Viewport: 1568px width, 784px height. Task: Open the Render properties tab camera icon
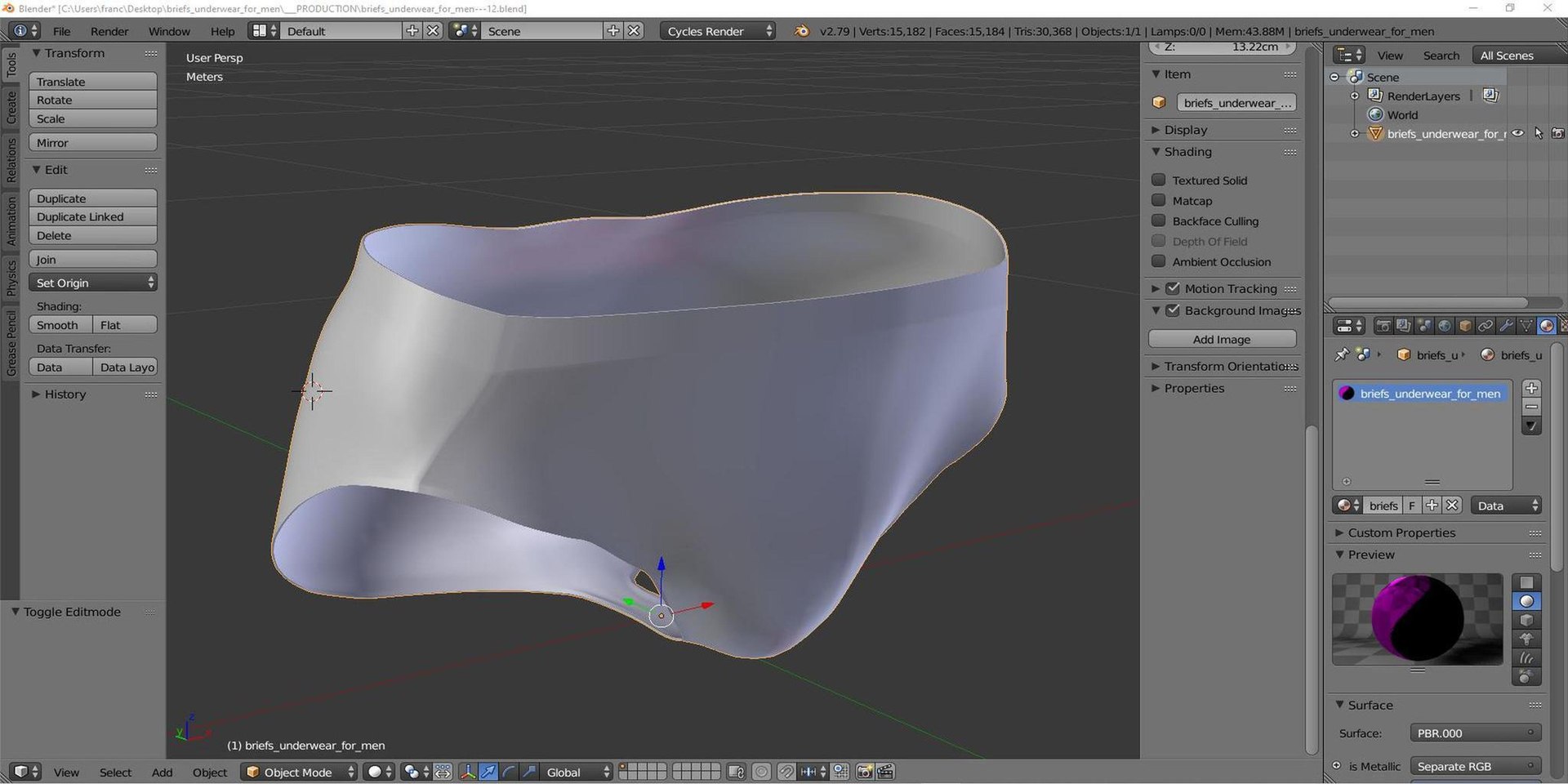1383,326
